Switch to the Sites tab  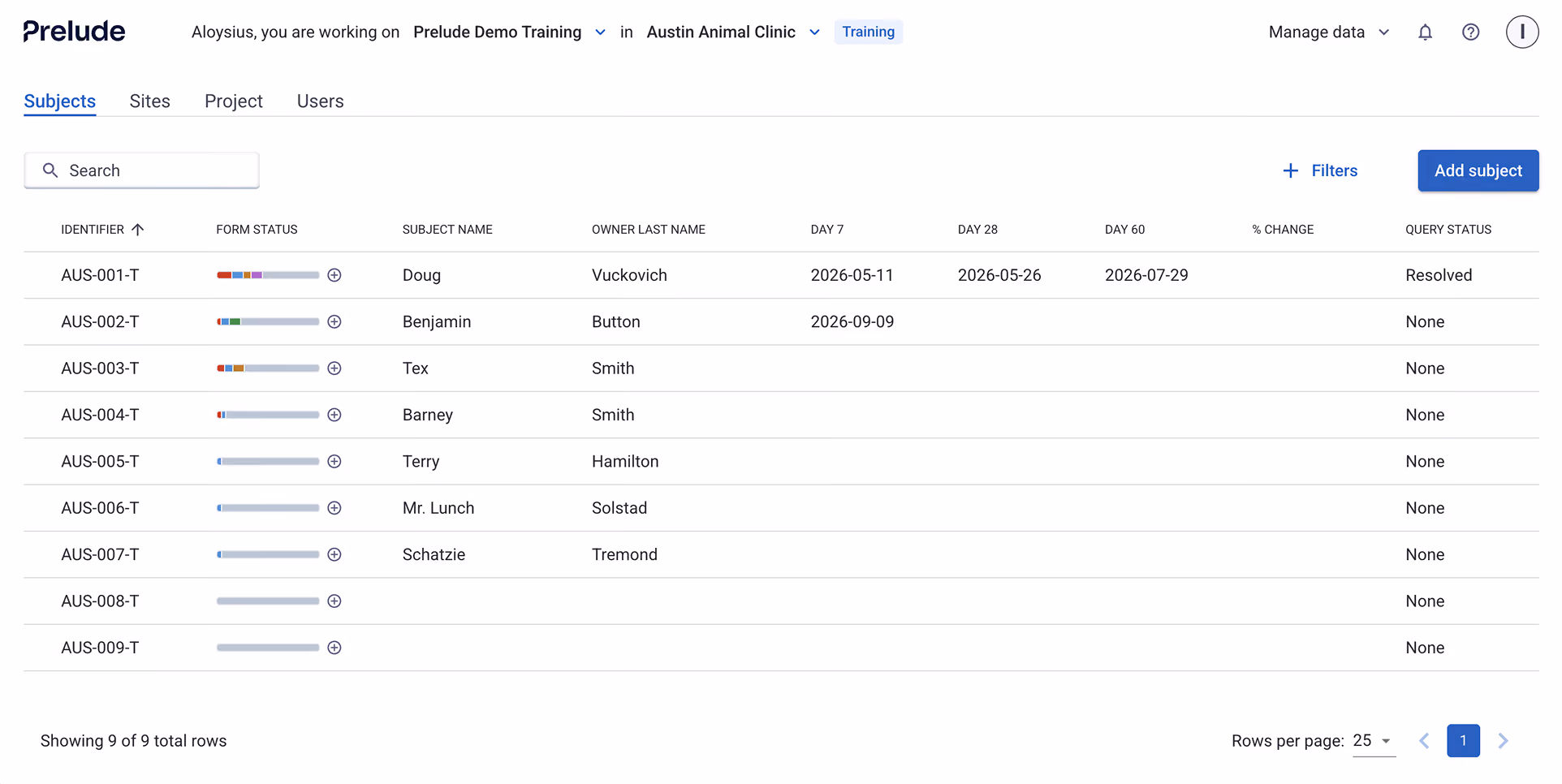pos(150,101)
